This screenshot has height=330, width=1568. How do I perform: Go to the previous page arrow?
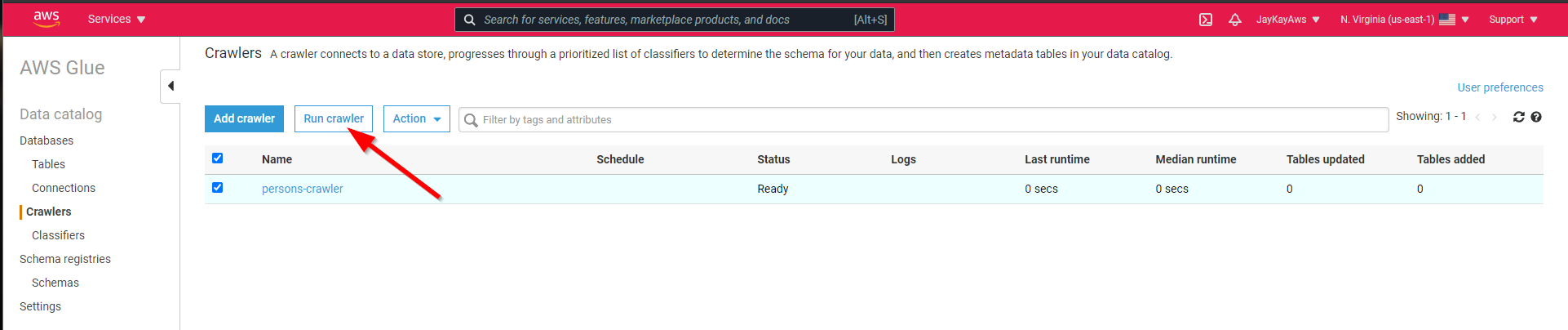[1477, 117]
